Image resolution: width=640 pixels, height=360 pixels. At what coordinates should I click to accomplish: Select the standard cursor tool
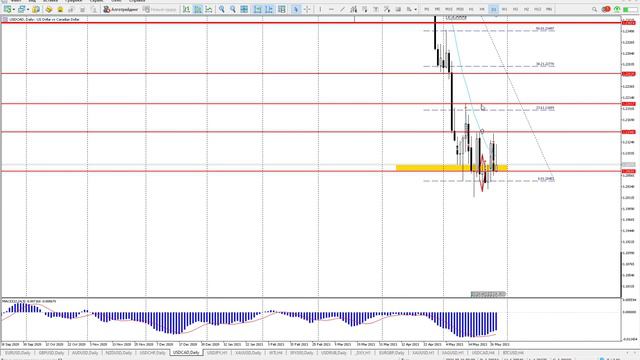coord(296,9)
